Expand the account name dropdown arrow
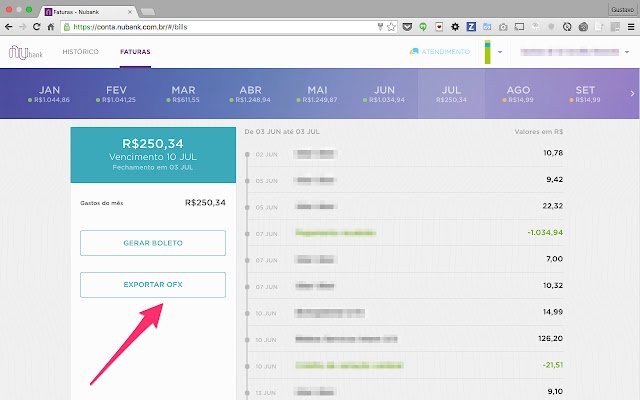640x400 pixels. (627, 52)
